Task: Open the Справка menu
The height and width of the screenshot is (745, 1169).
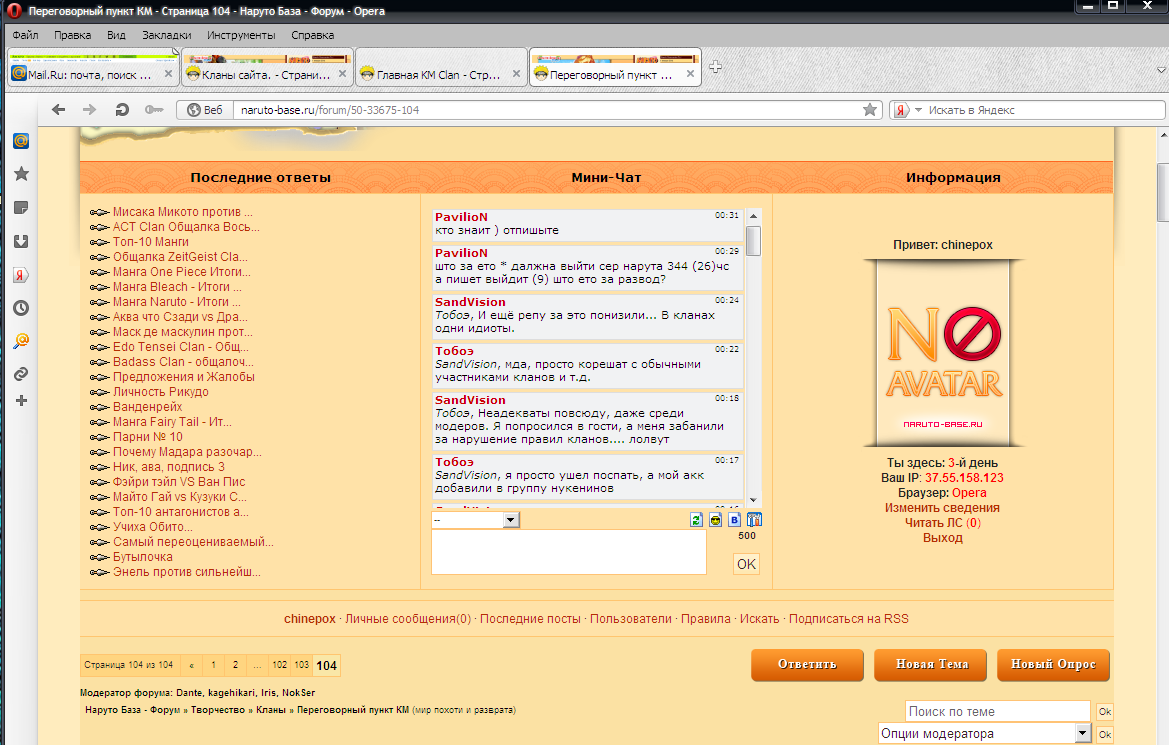Action: [312, 35]
